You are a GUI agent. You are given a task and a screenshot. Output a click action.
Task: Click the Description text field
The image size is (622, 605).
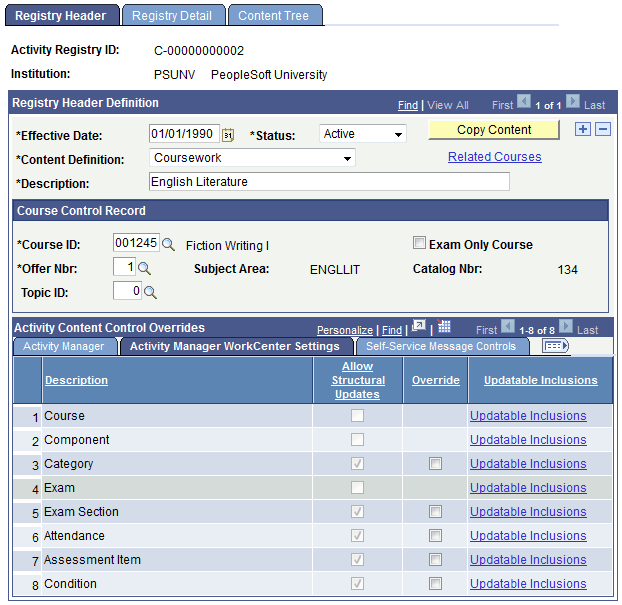[329, 182]
